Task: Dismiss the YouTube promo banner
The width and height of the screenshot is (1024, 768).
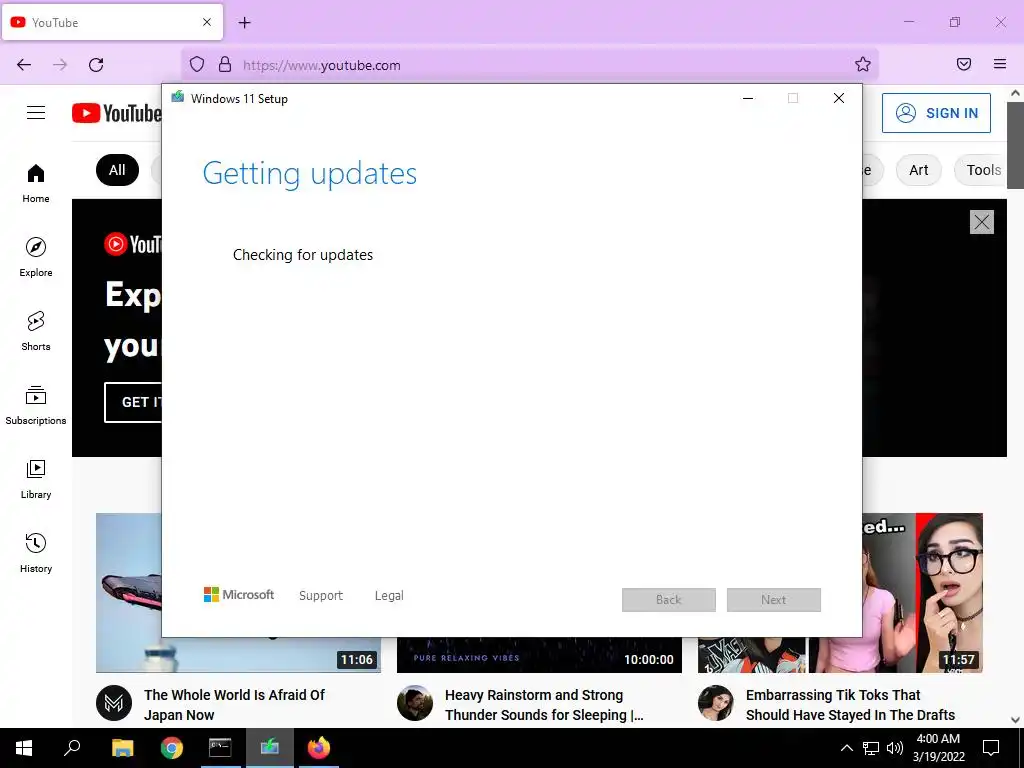Action: [982, 222]
